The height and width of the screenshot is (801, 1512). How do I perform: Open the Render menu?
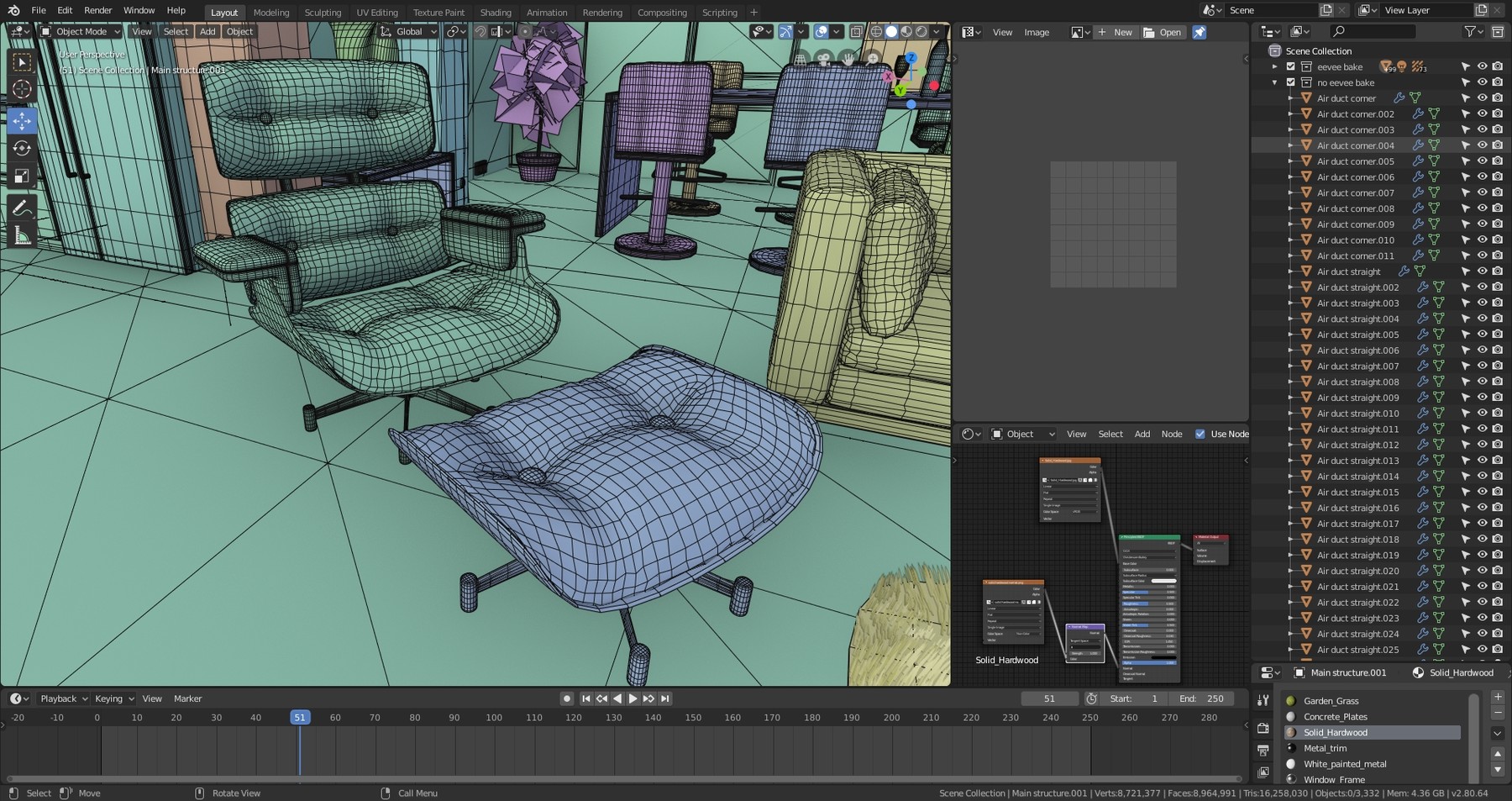pyautogui.click(x=97, y=10)
